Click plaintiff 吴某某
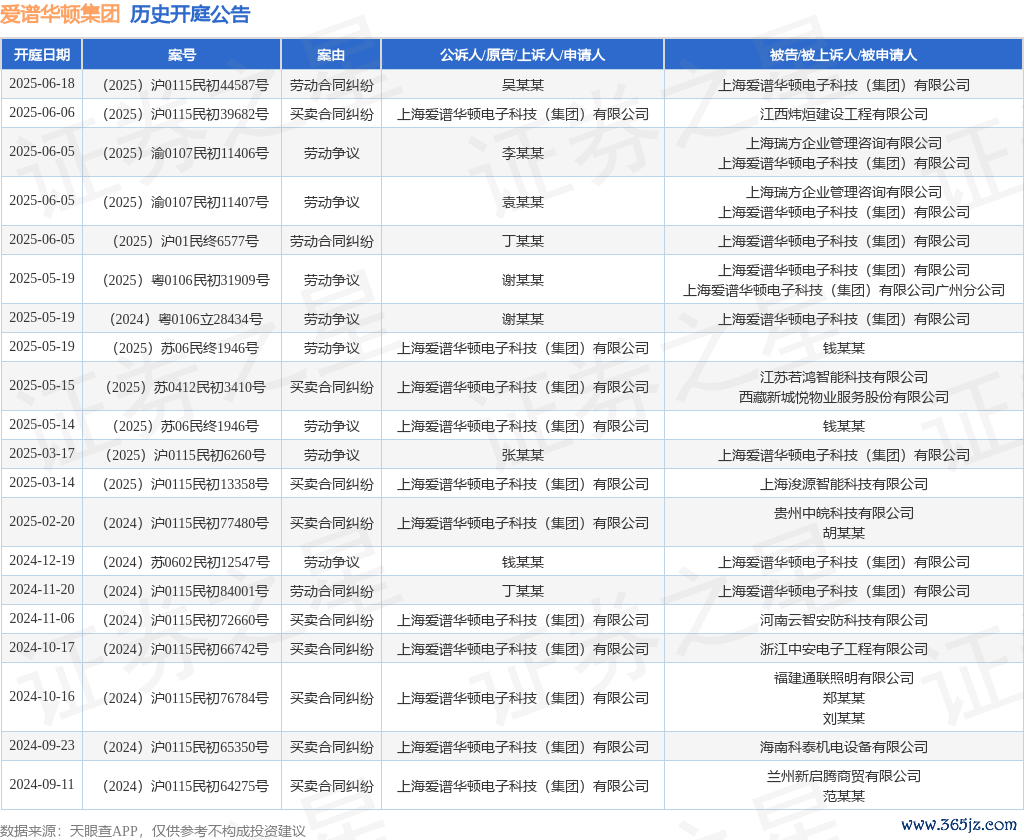This screenshot has height=840, width=1024. (522, 85)
